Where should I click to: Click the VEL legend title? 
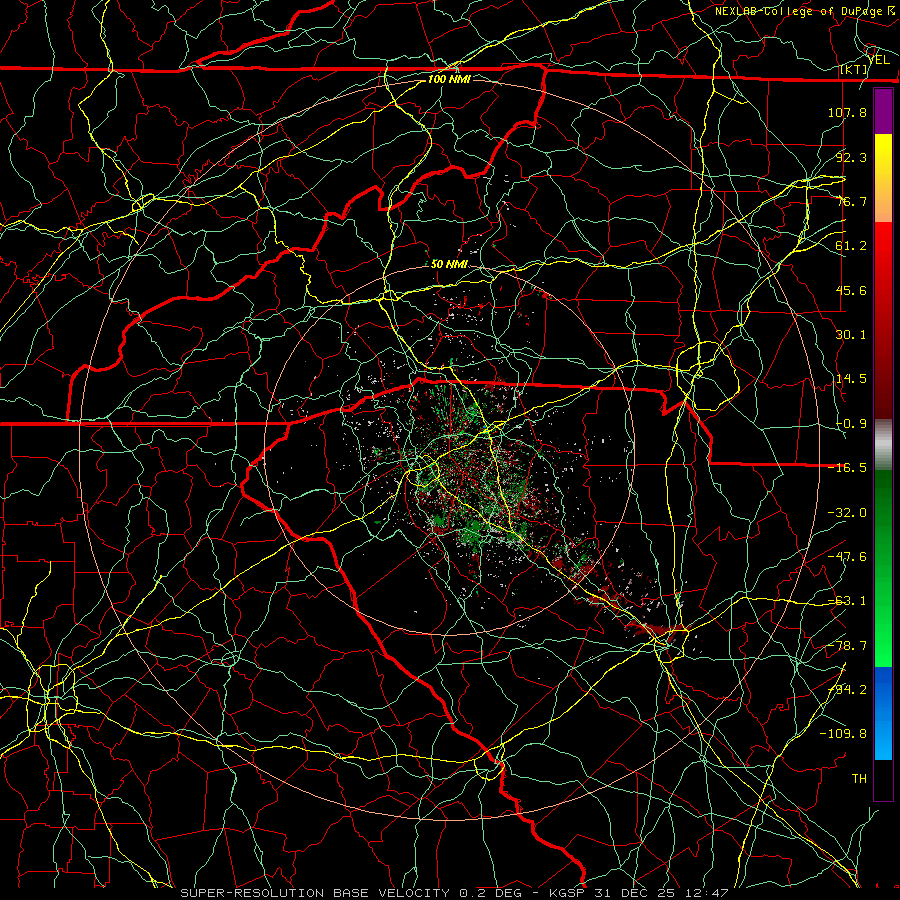[879, 60]
